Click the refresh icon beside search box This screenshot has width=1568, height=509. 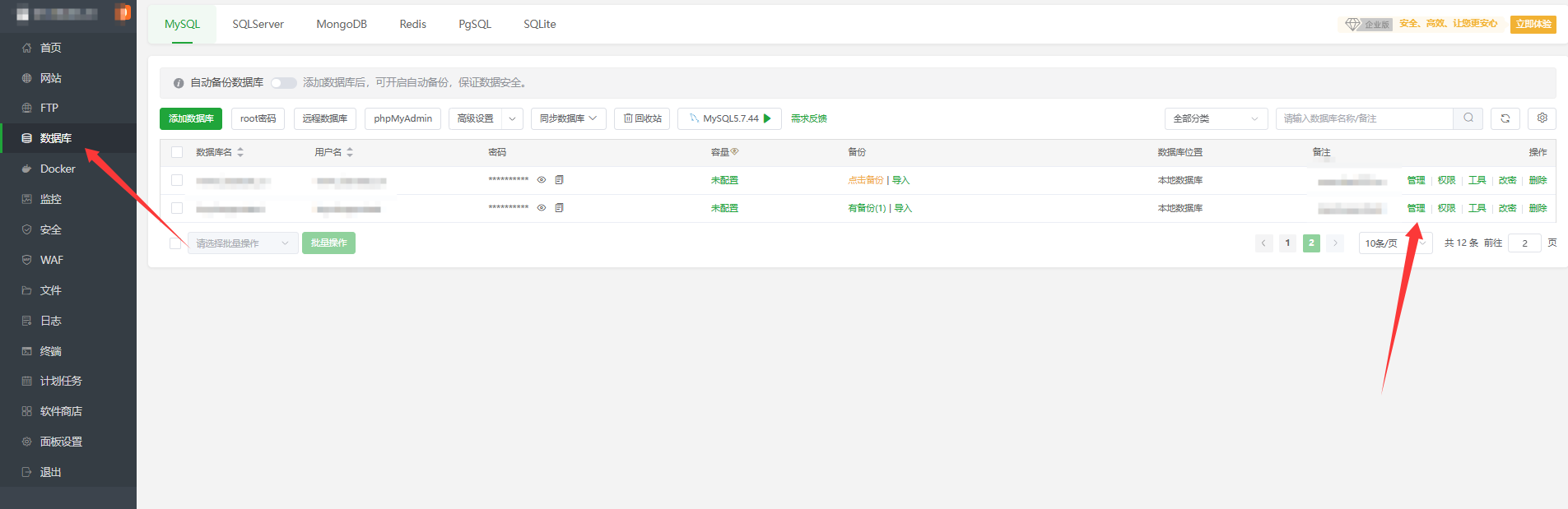point(1505,118)
